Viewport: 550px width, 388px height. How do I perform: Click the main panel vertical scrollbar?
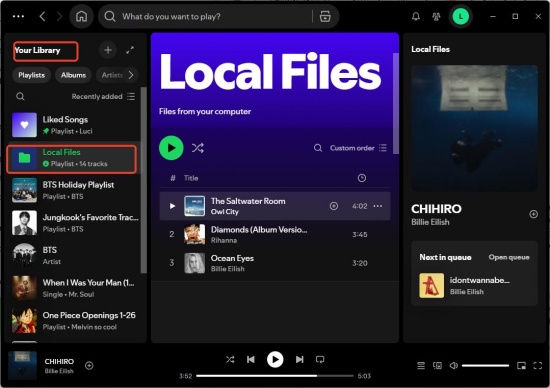(396, 103)
